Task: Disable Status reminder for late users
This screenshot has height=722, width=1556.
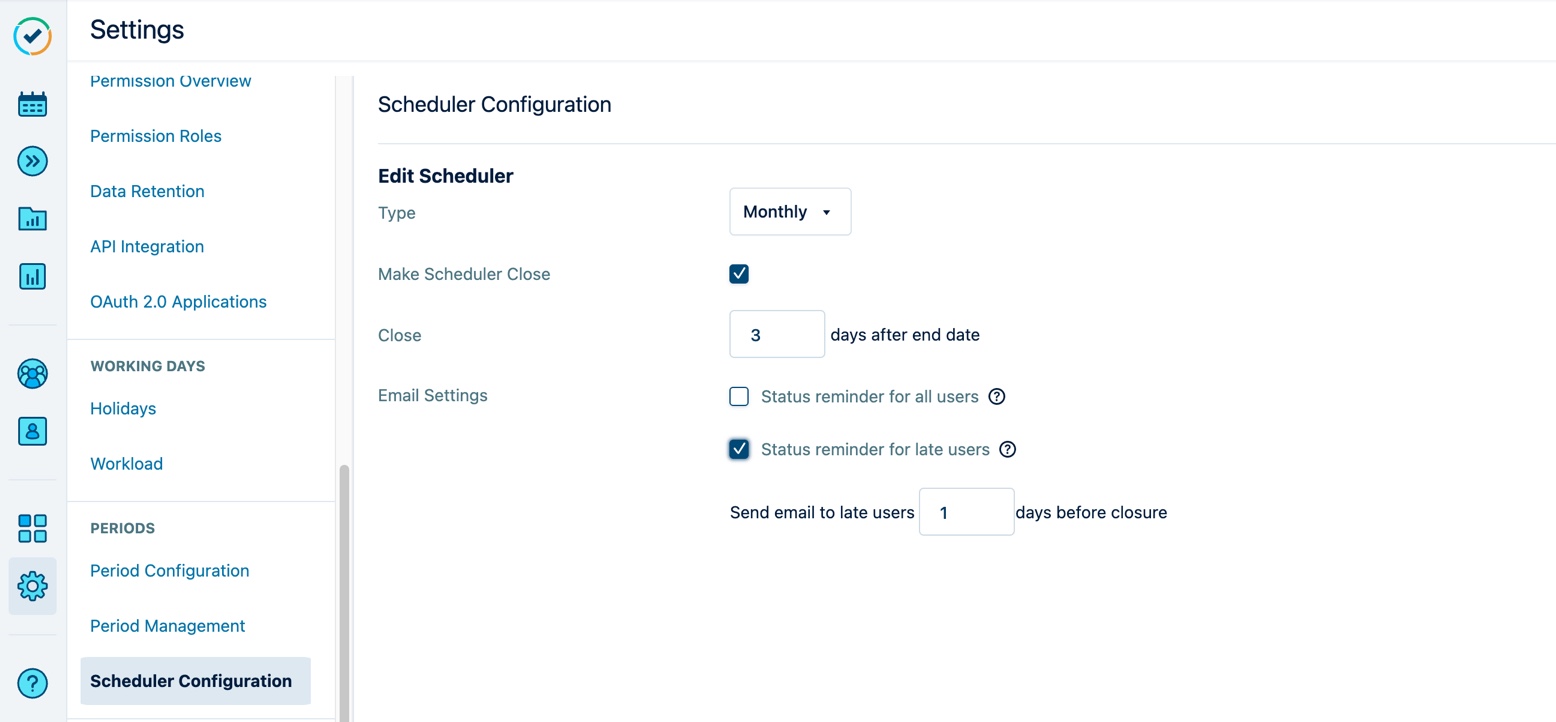Action: point(739,449)
